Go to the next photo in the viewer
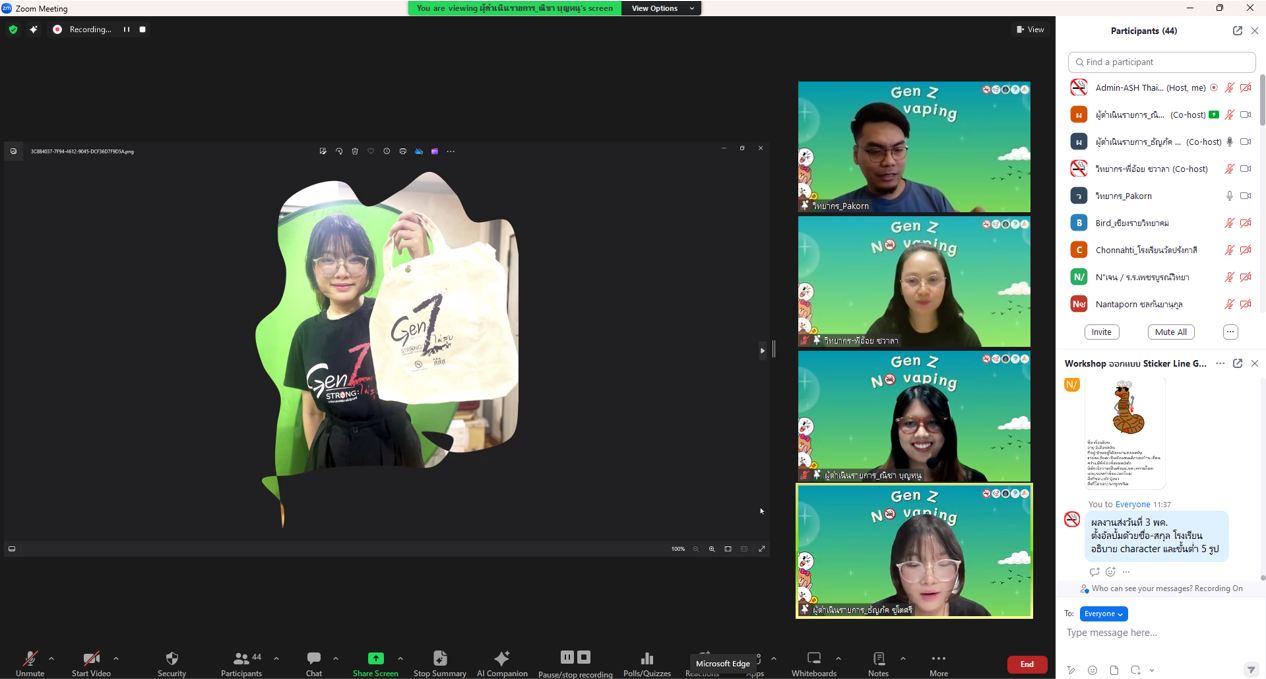The width and height of the screenshot is (1266, 679). pos(762,351)
